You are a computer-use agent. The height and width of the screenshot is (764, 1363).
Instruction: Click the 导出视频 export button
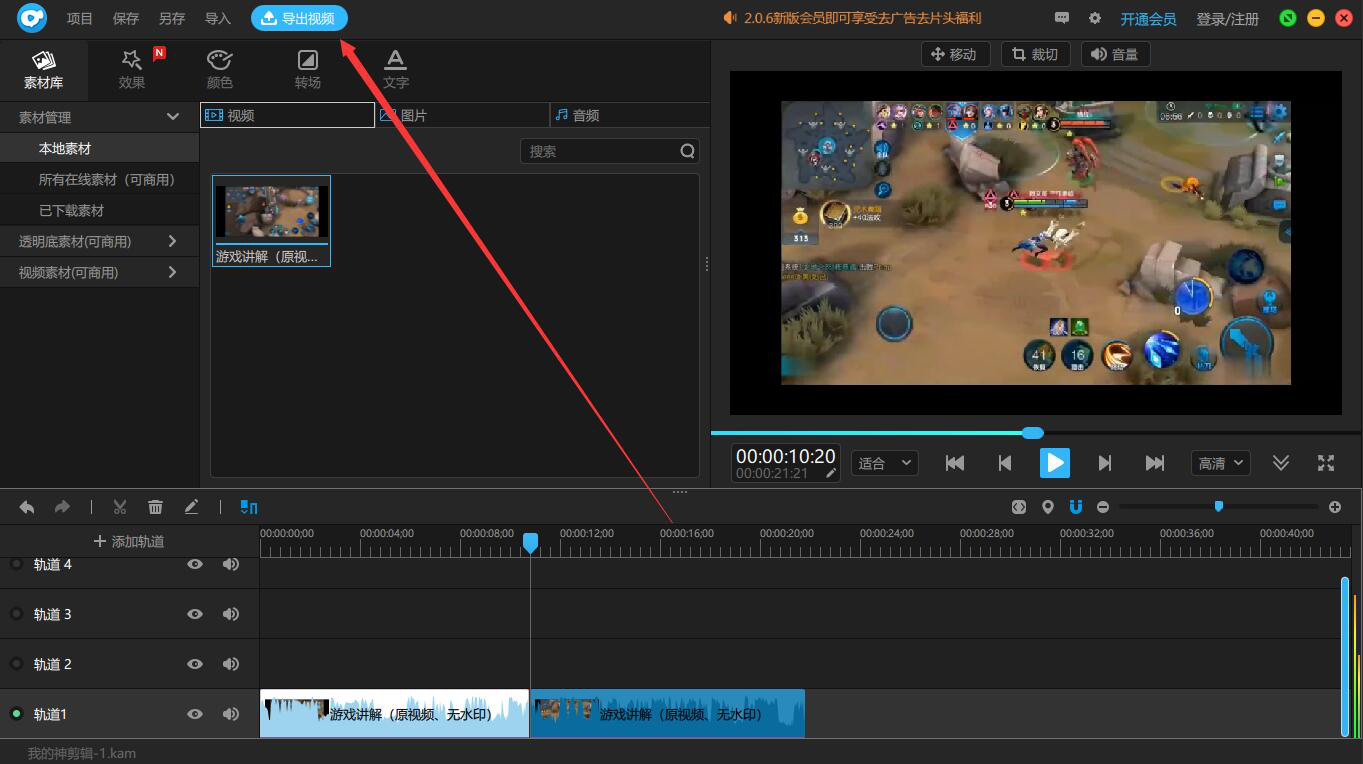299,18
